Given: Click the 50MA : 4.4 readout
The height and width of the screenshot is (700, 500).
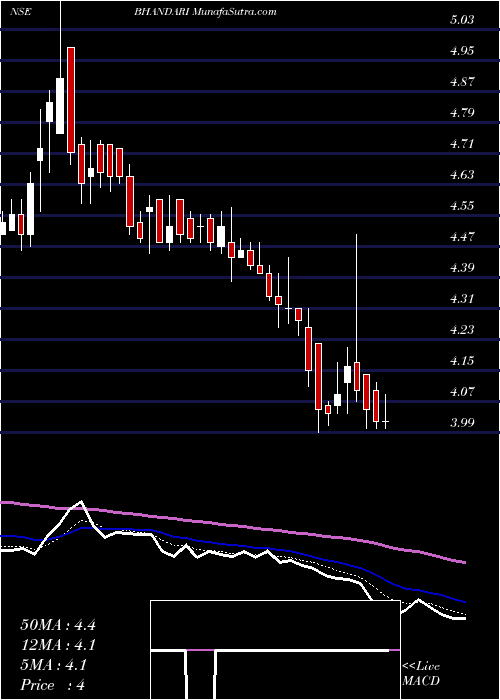Looking at the screenshot, I should (x=58, y=625).
